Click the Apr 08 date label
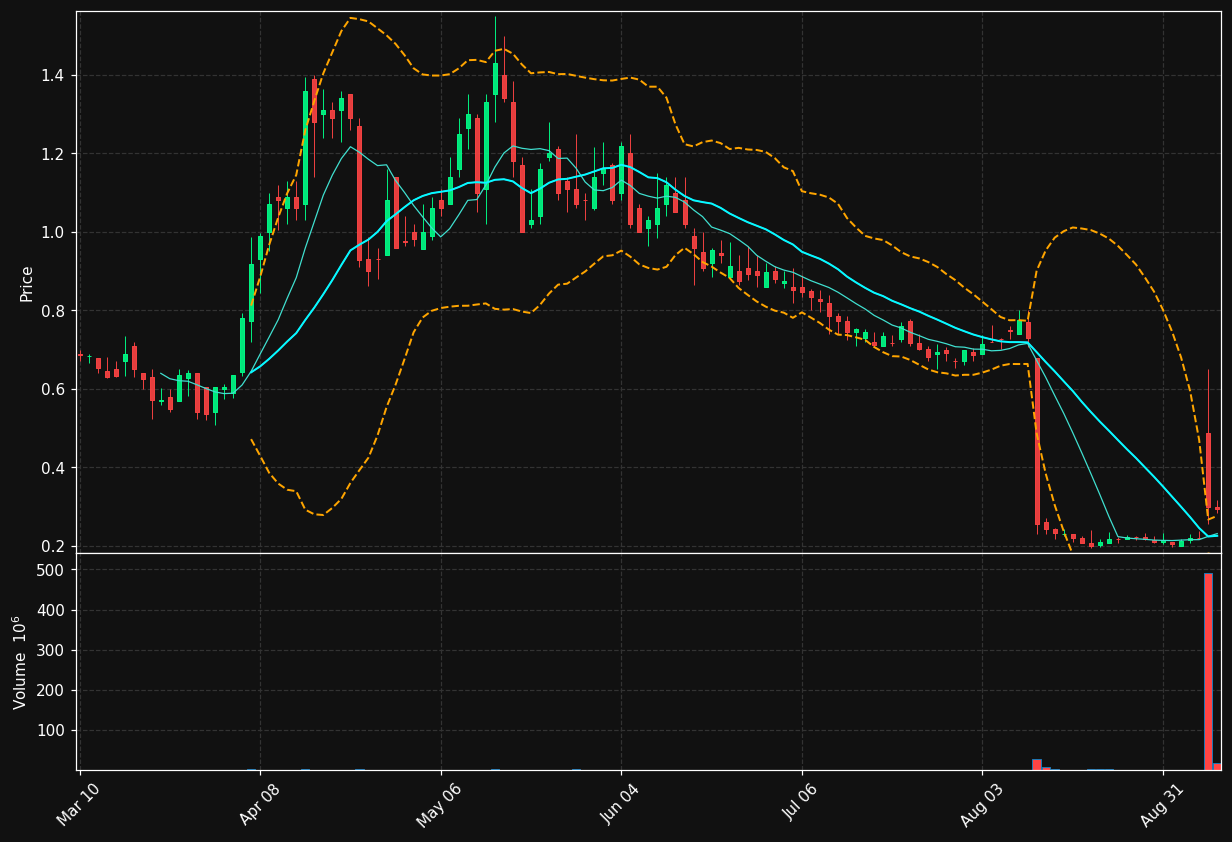 258,804
